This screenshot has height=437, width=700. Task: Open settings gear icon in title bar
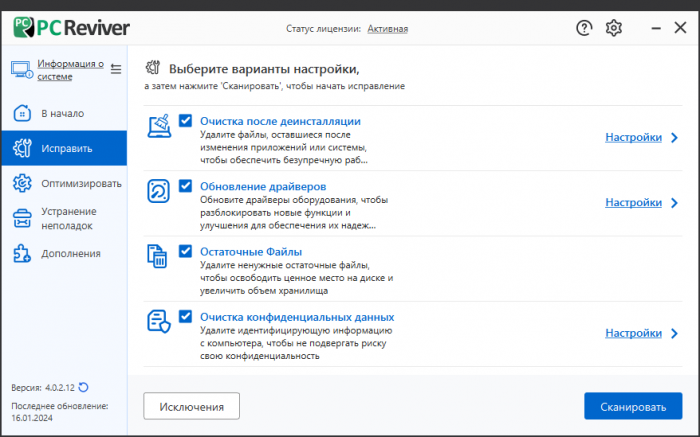[x=614, y=28]
